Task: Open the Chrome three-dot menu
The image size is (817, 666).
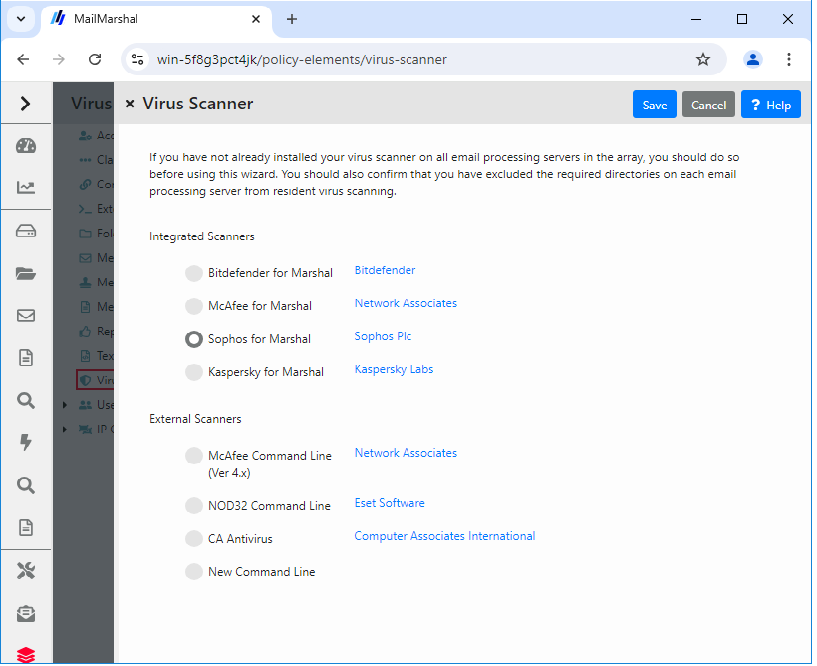Action: tap(789, 59)
